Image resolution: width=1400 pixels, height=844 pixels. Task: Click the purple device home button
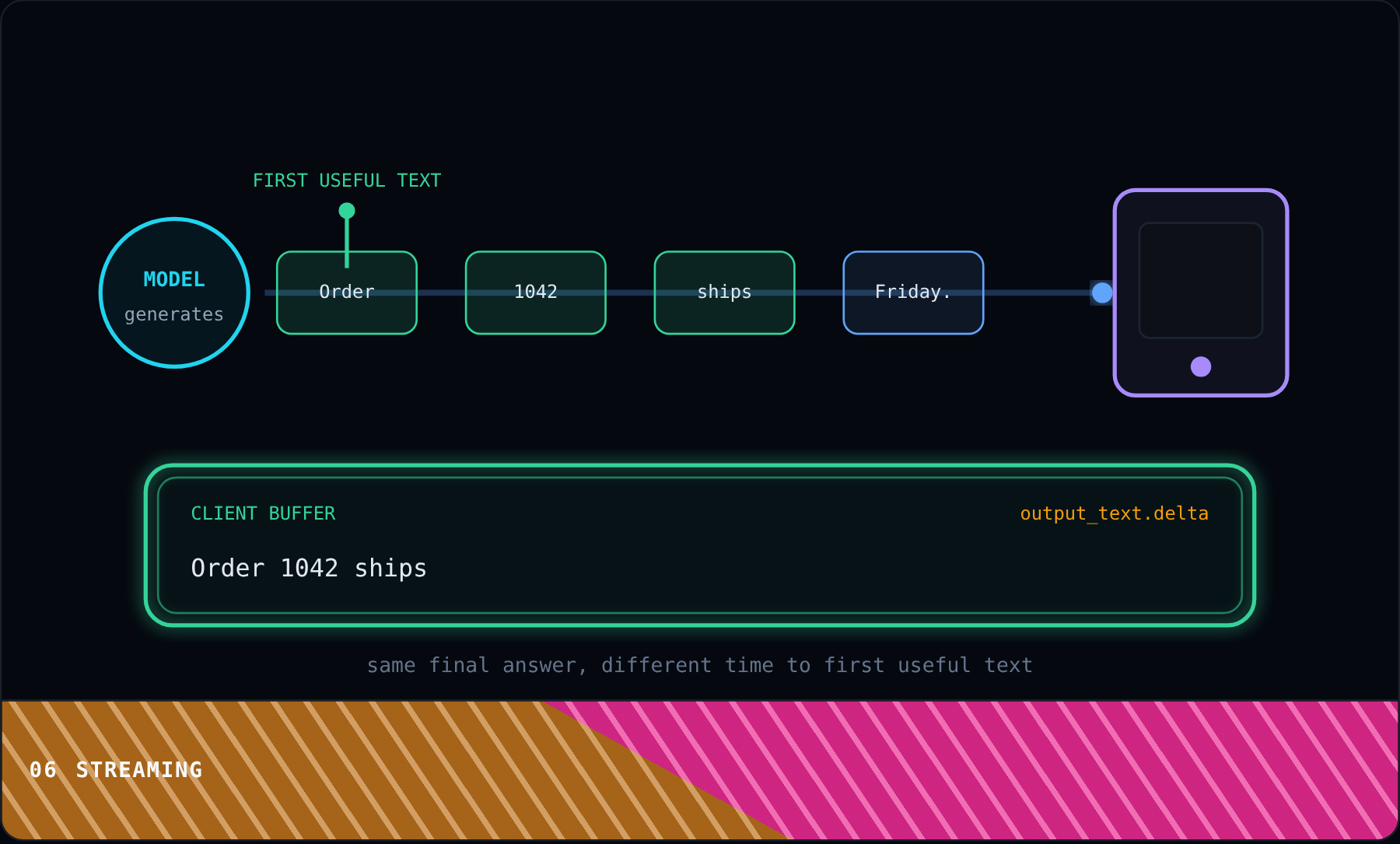(x=1201, y=366)
